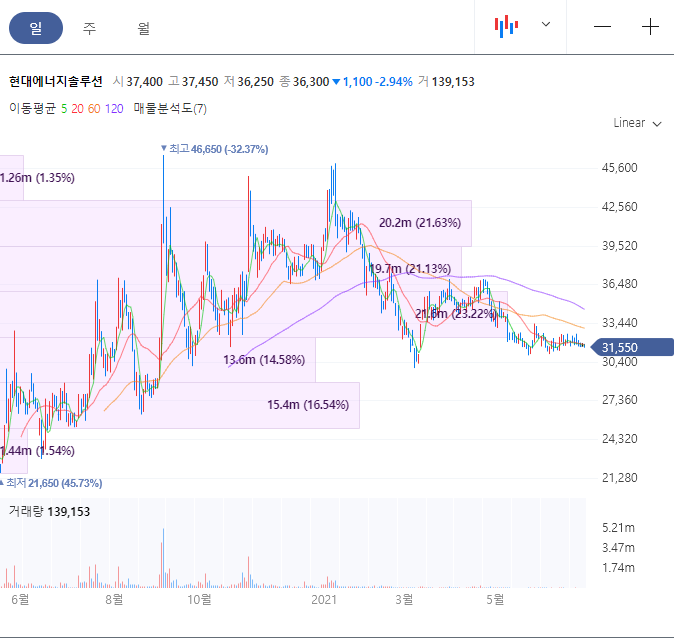Click the 1.74m volume axis label
Viewport: 674px width, 643px height.
pos(618,568)
